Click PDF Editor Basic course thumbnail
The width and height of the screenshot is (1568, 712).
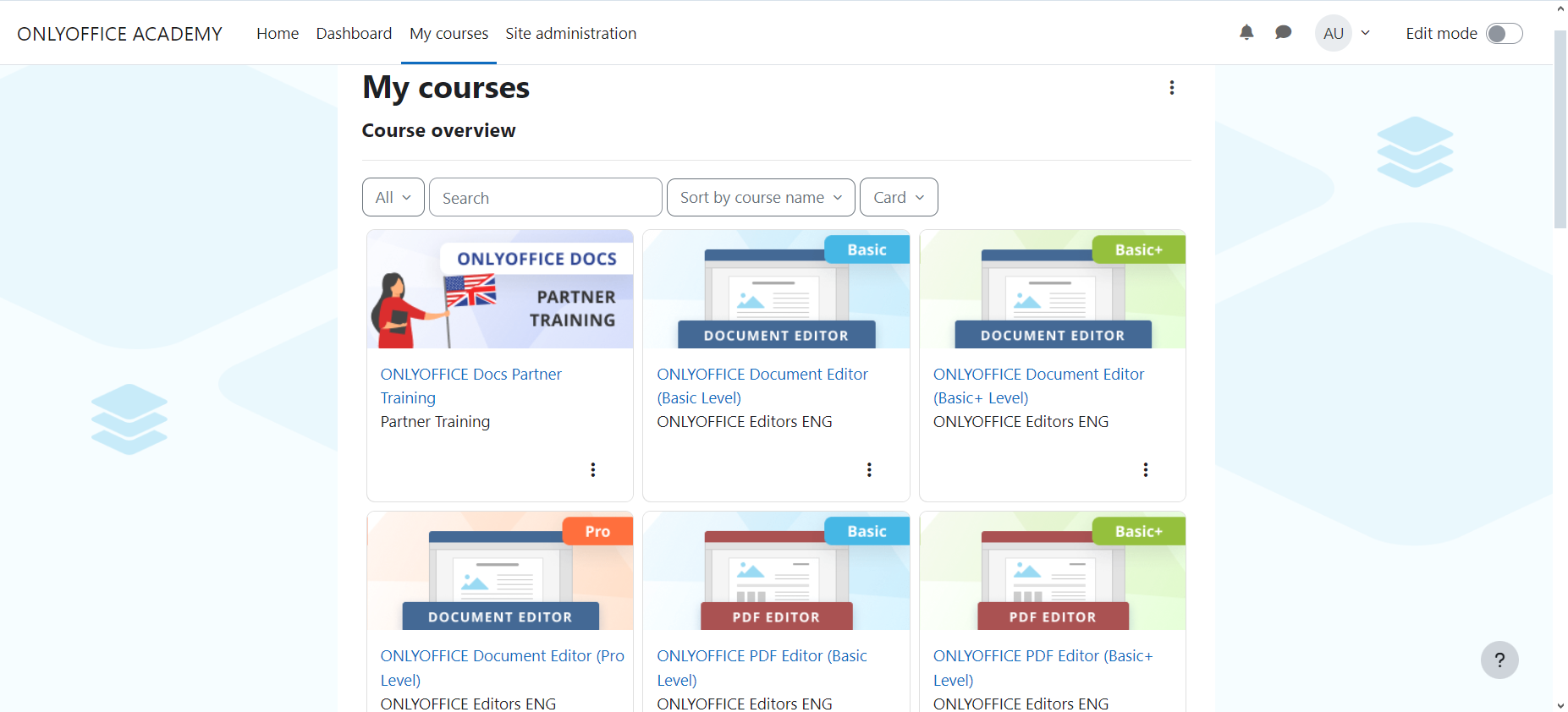point(776,571)
